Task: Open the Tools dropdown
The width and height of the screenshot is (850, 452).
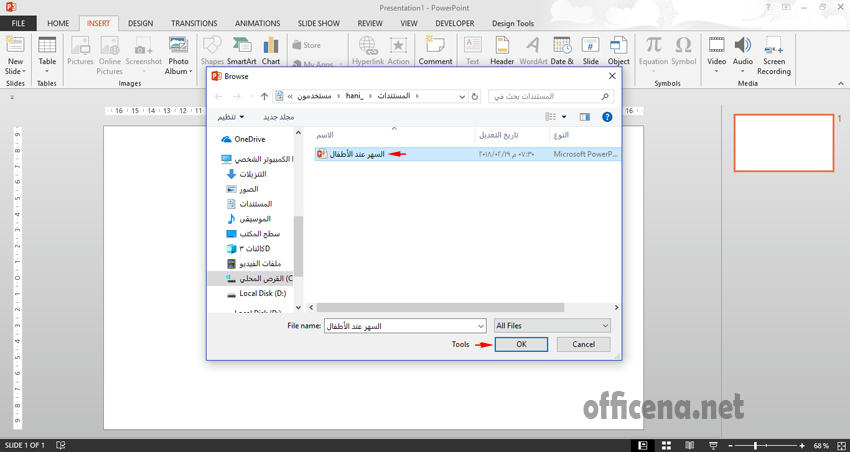Action: 460,344
